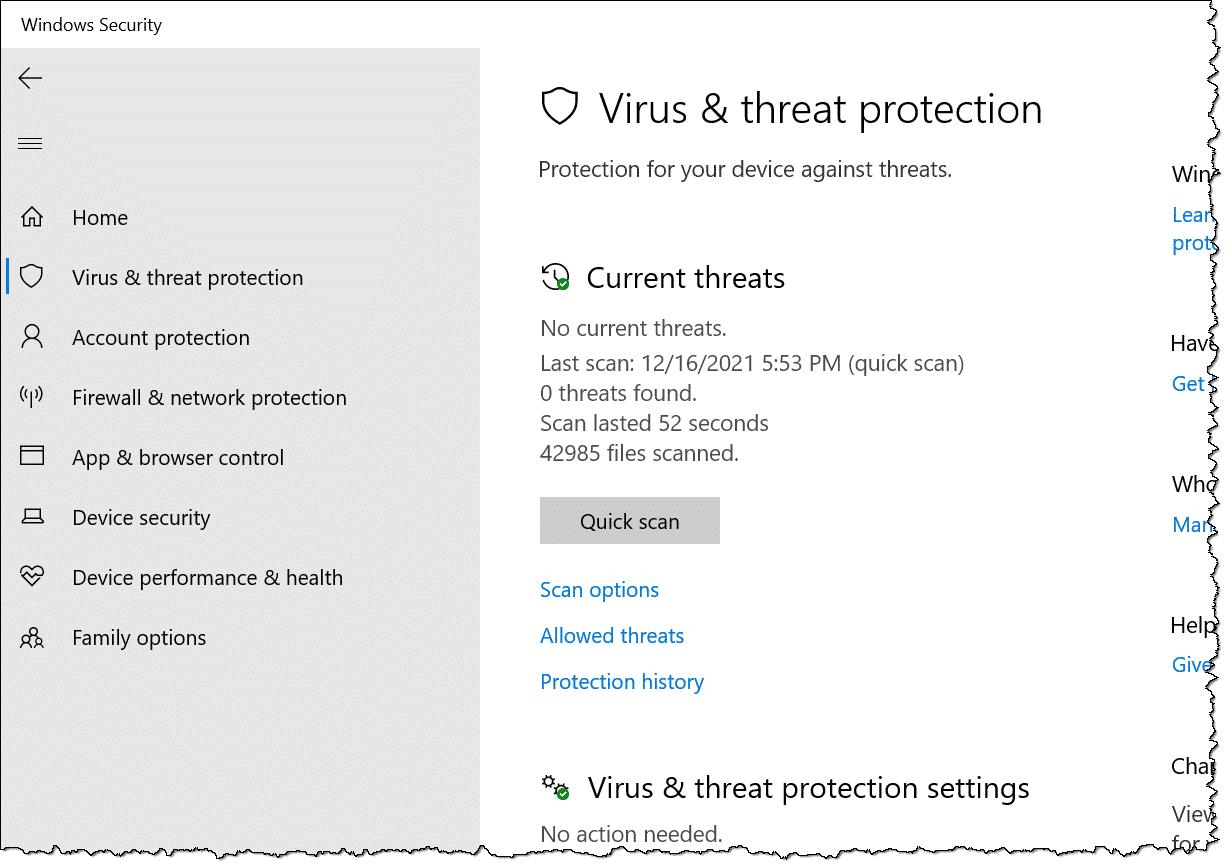Navigate to Home in the sidebar menu
This screenshot has height=866, width=1228.
coord(99,216)
